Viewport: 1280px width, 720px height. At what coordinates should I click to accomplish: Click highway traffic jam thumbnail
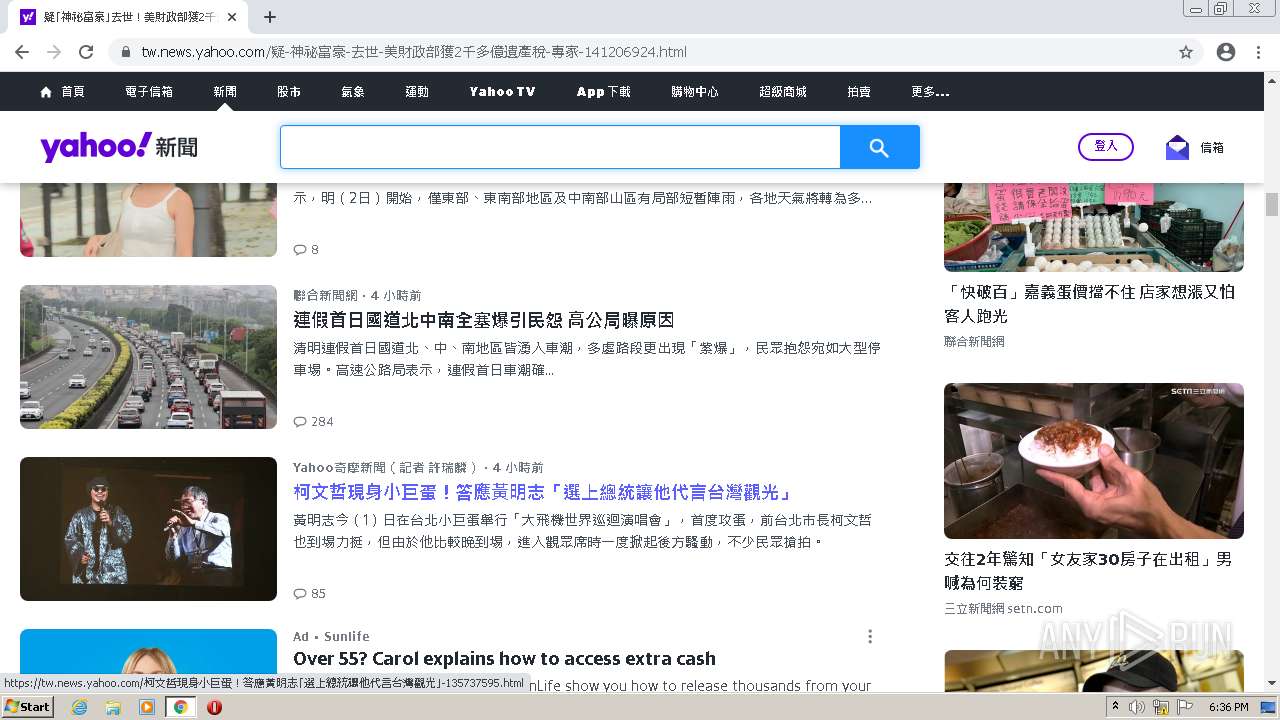point(148,357)
